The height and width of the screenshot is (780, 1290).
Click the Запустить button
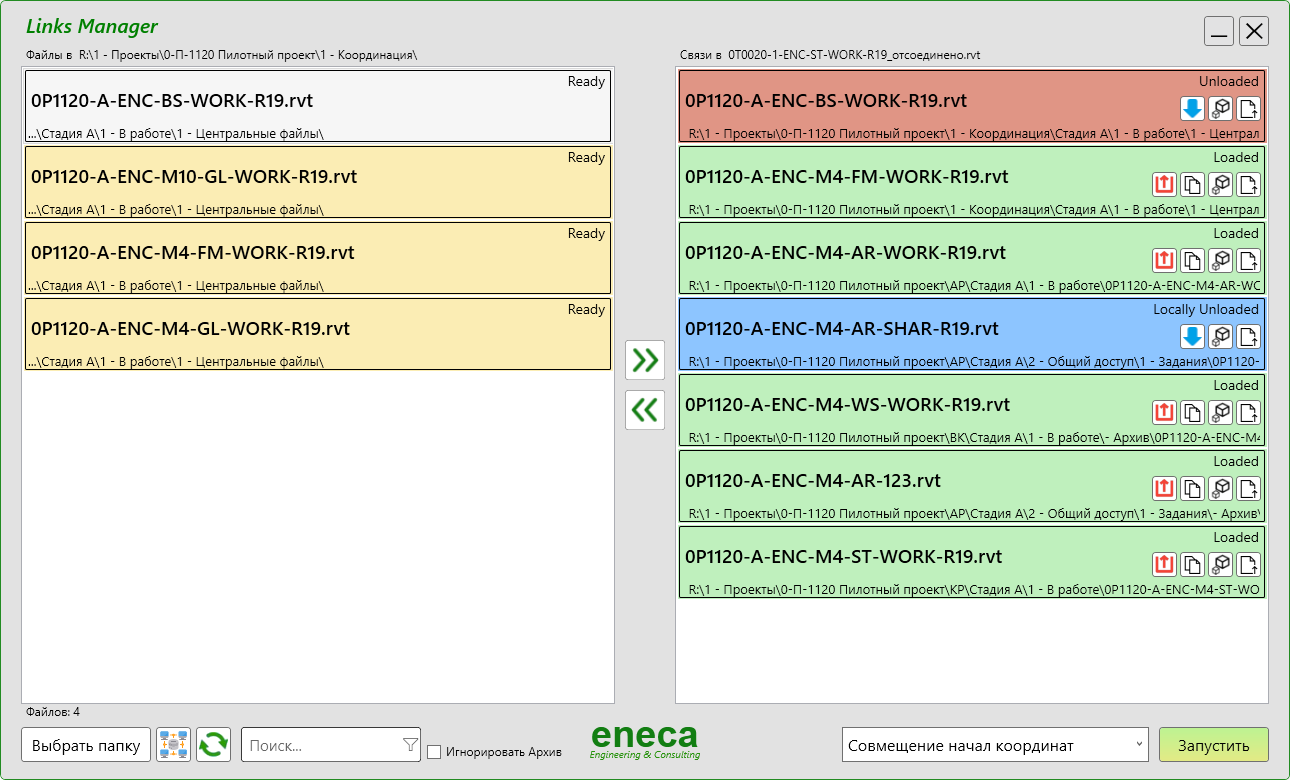click(x=1213, y=745)
